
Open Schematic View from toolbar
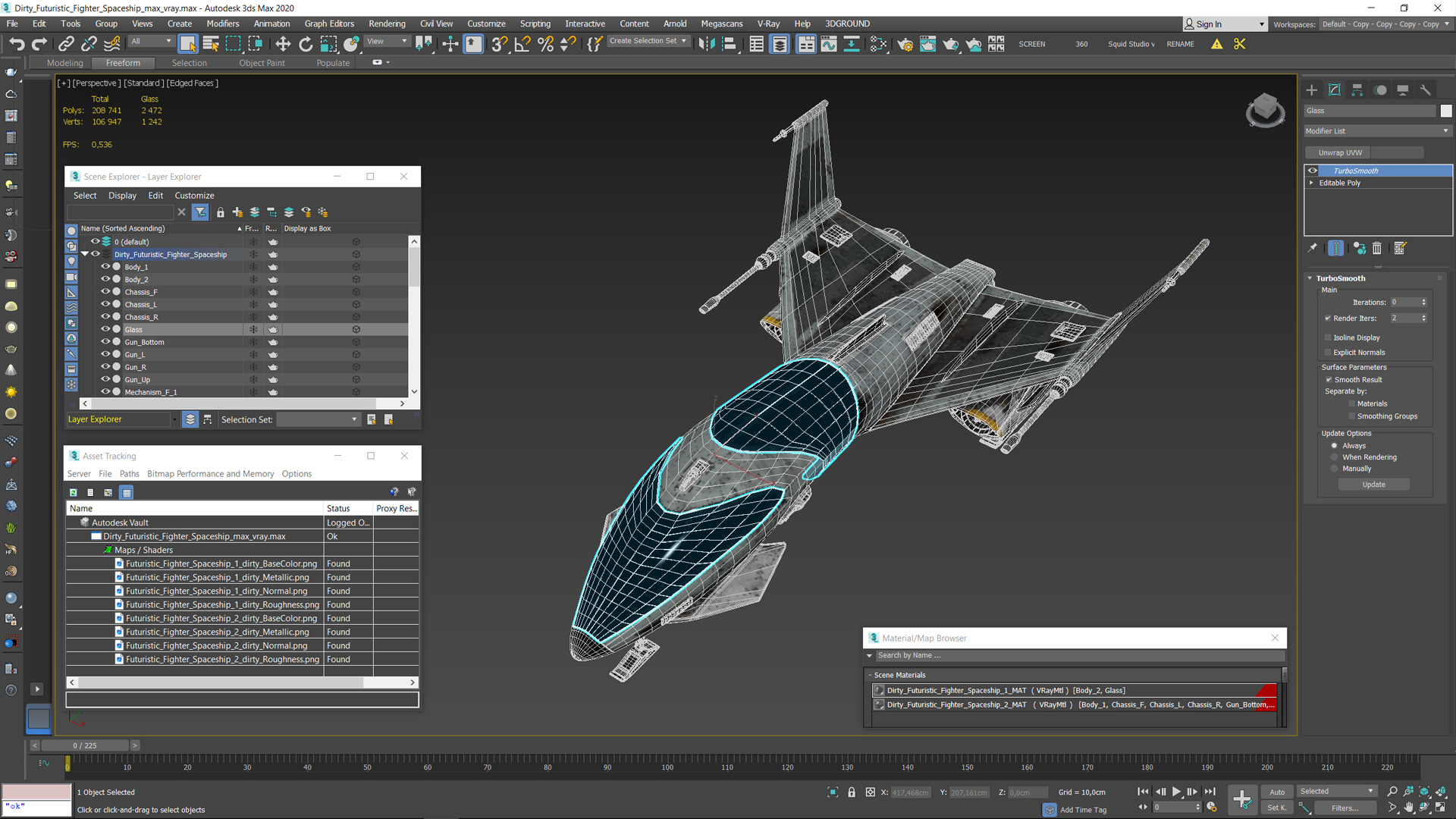[852, 44]
